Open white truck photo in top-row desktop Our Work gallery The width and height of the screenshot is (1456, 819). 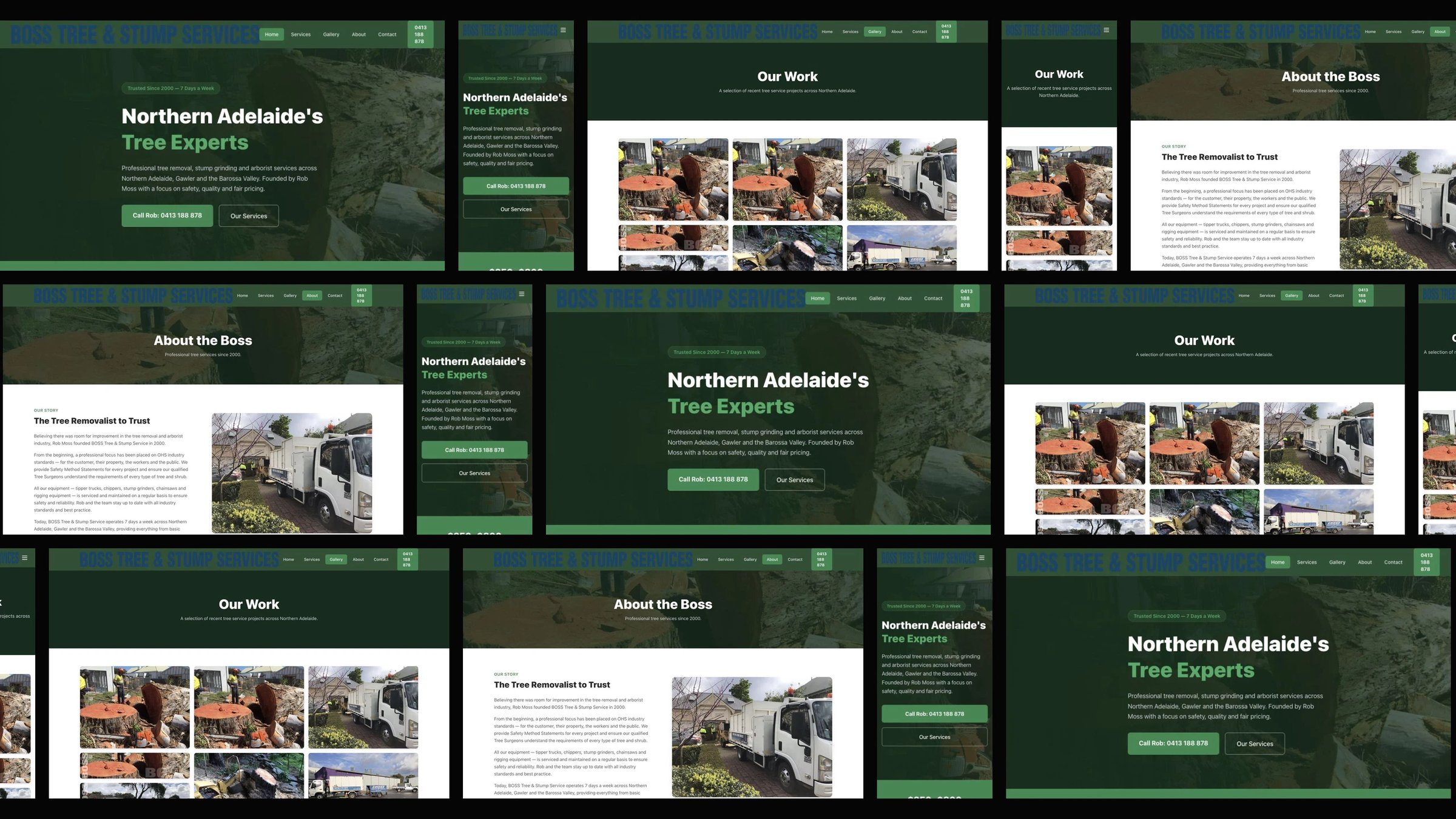point(902,180)
